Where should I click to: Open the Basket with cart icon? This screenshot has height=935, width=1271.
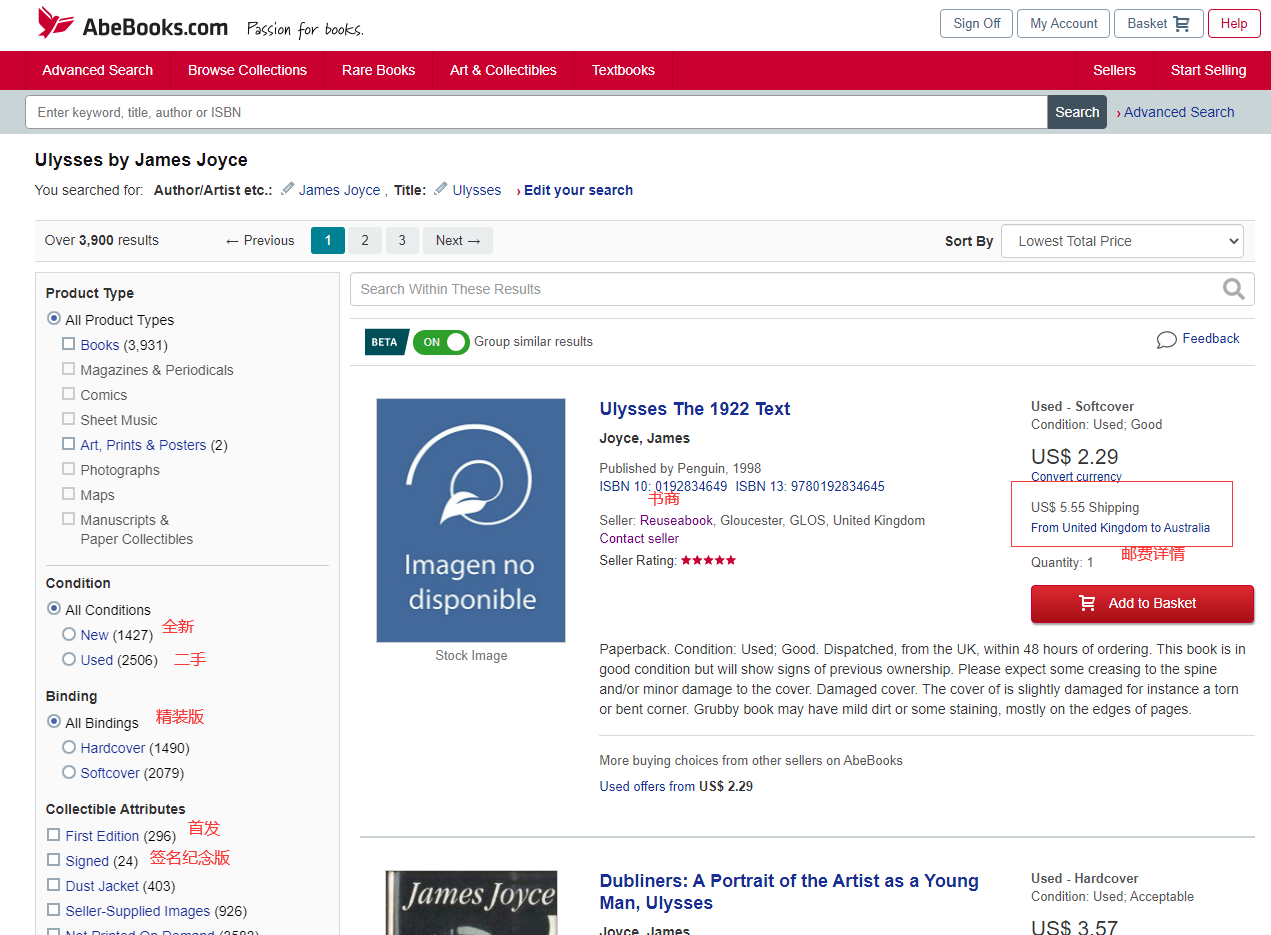[1157, 24]
